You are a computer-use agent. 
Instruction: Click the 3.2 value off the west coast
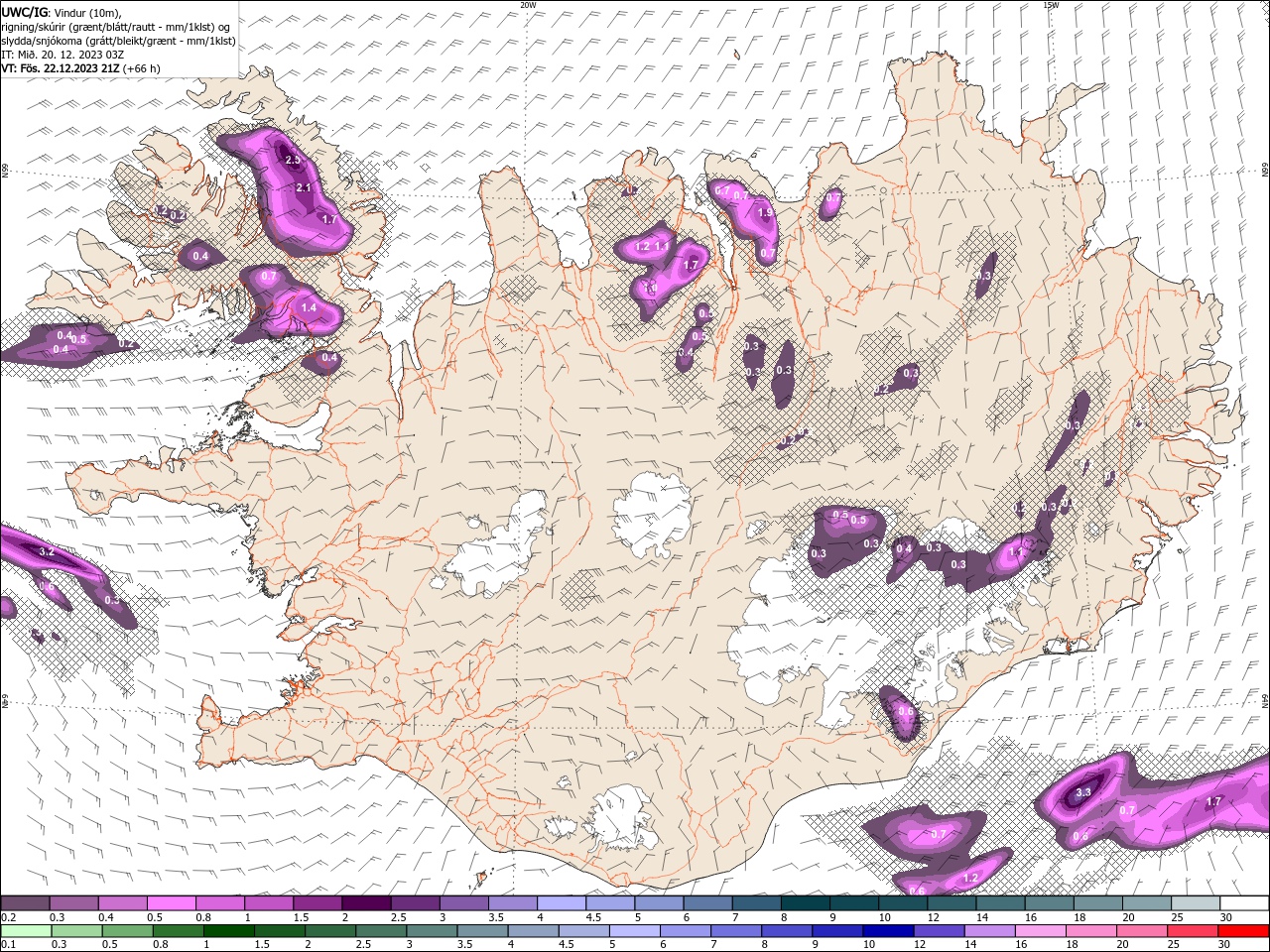pyautogui.click(x=46, y=550)
